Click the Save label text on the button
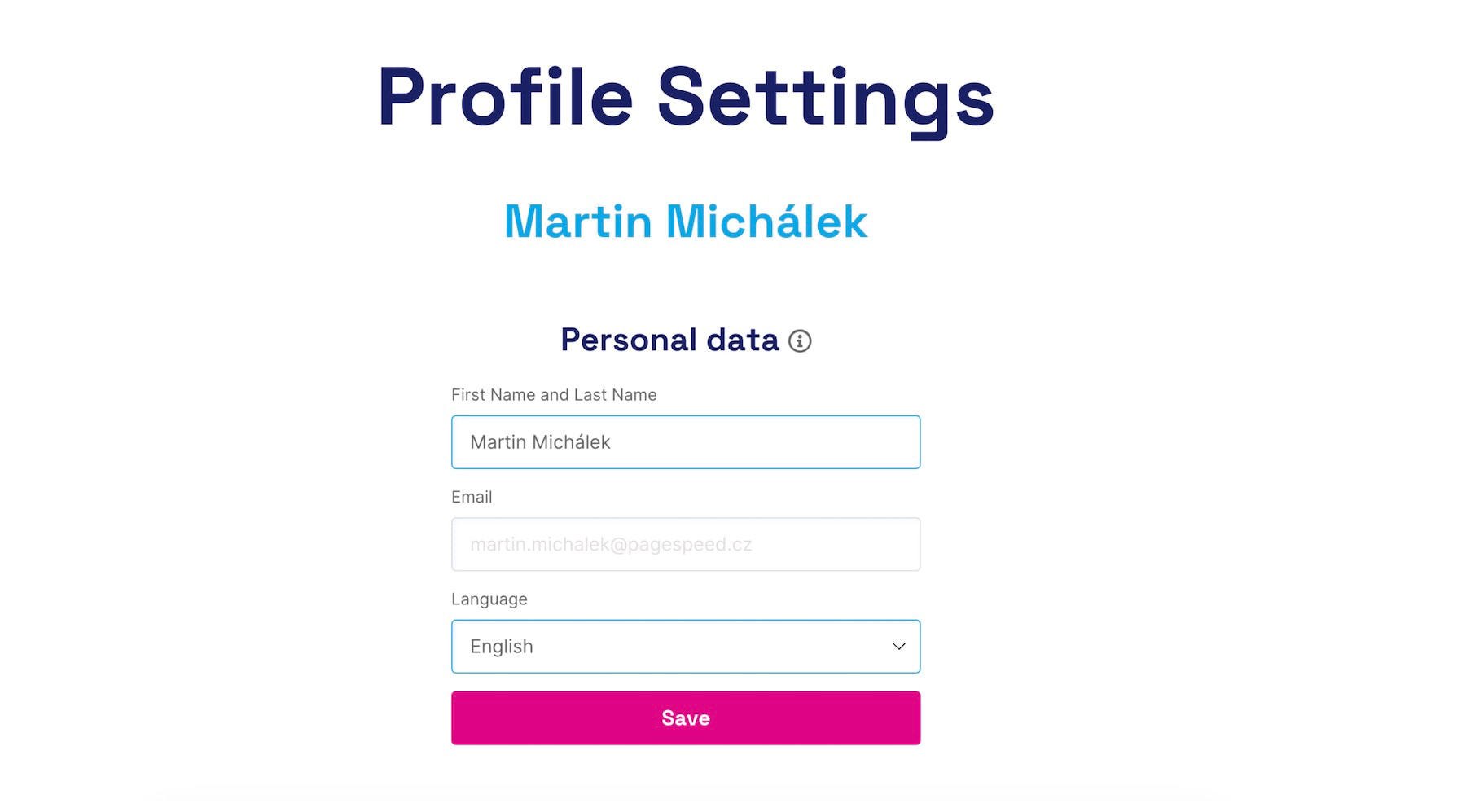 point(685,718)
